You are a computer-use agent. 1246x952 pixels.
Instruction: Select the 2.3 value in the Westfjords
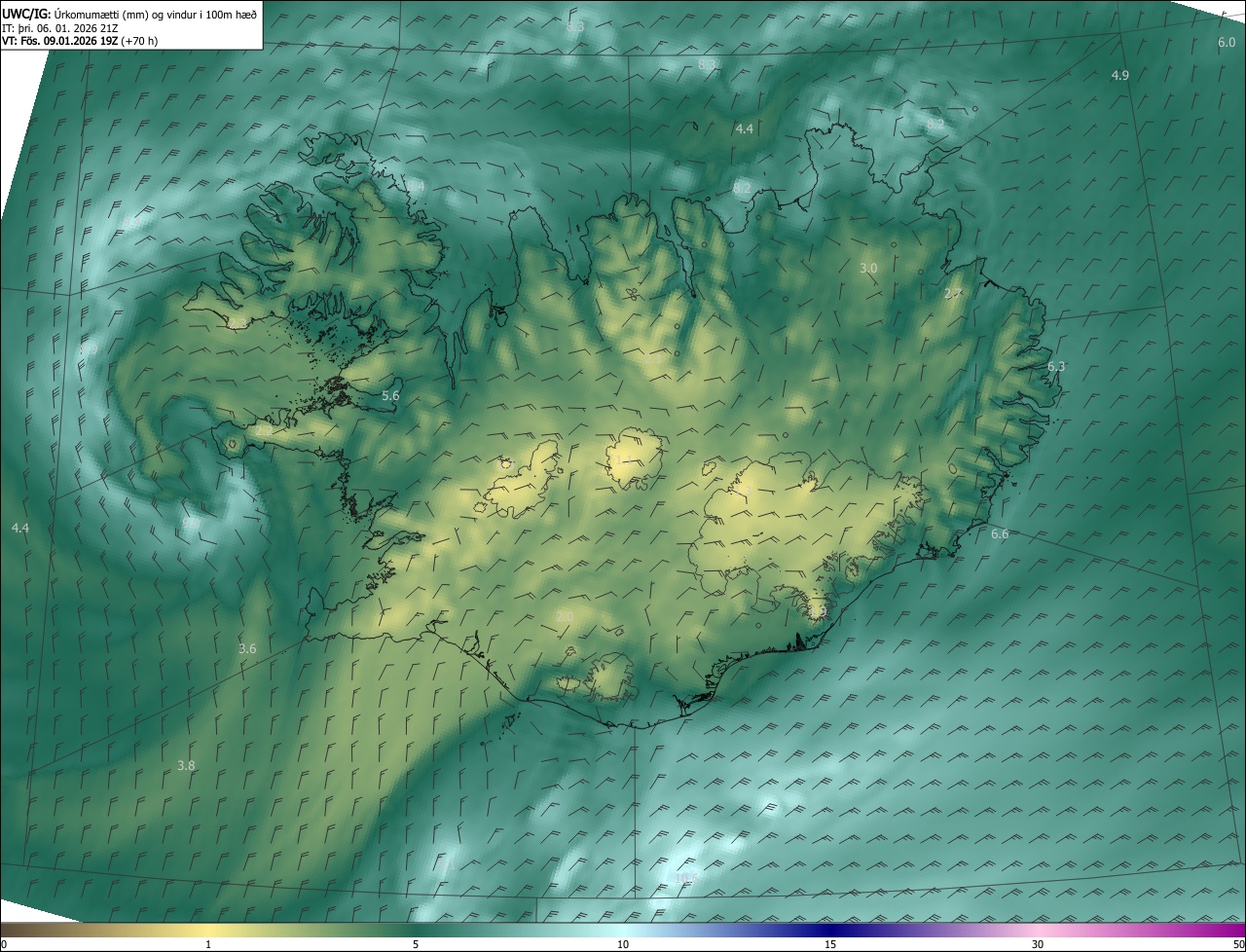(x=237, y=322)
